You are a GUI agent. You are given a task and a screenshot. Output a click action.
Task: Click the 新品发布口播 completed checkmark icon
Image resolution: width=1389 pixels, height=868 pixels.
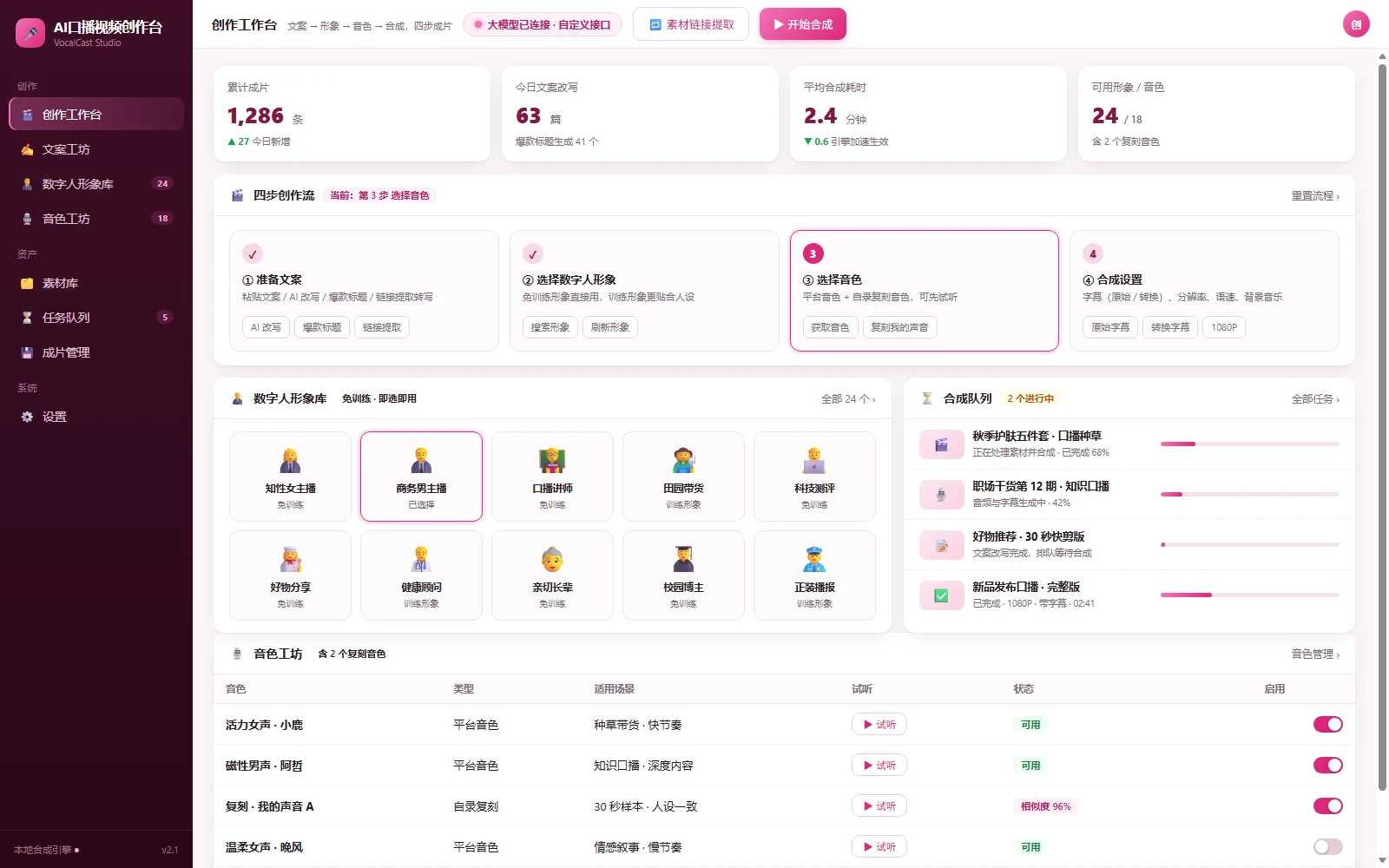941,595
